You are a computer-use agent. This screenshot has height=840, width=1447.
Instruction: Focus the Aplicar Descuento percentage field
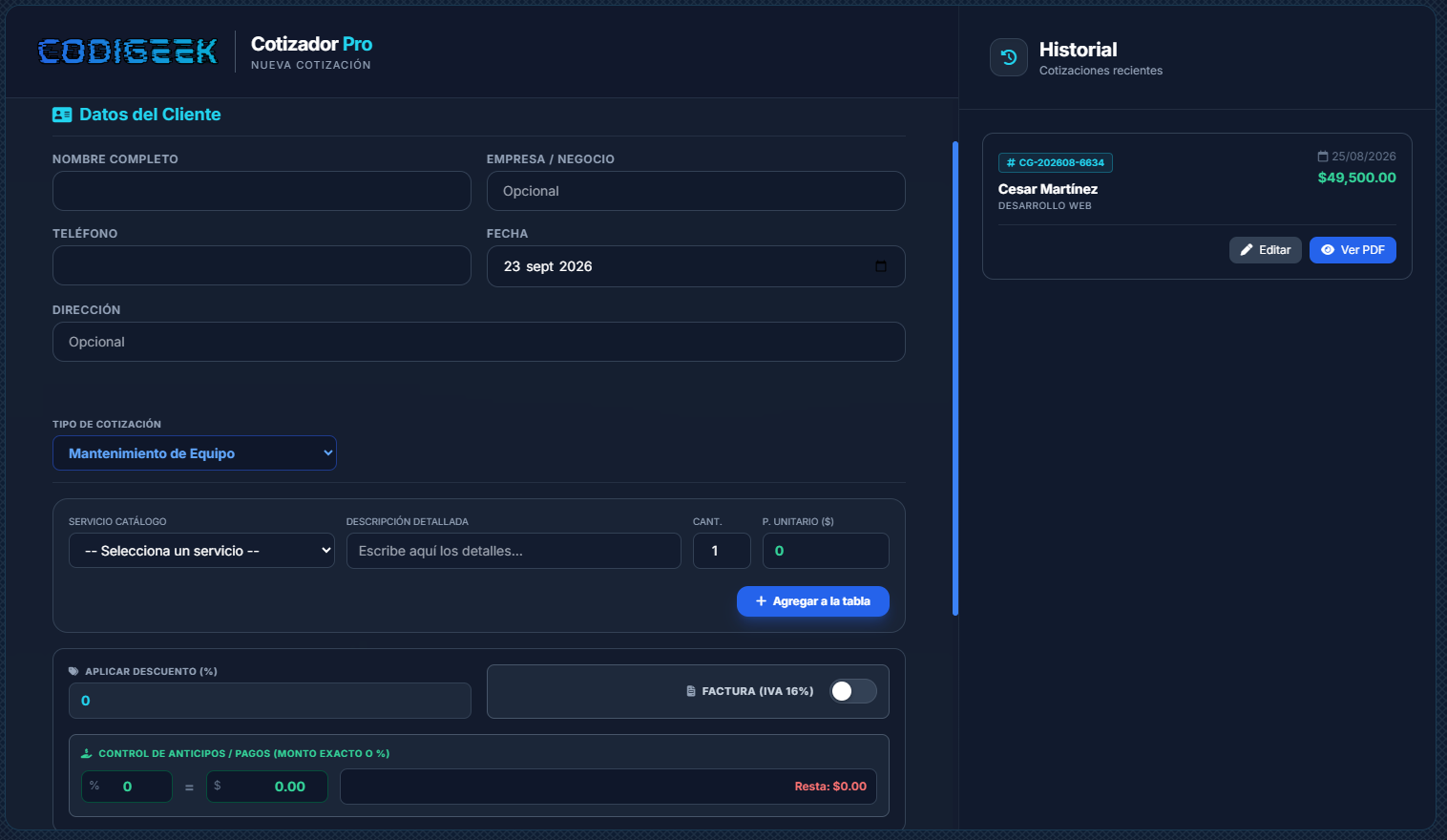[x=270, y=701]
